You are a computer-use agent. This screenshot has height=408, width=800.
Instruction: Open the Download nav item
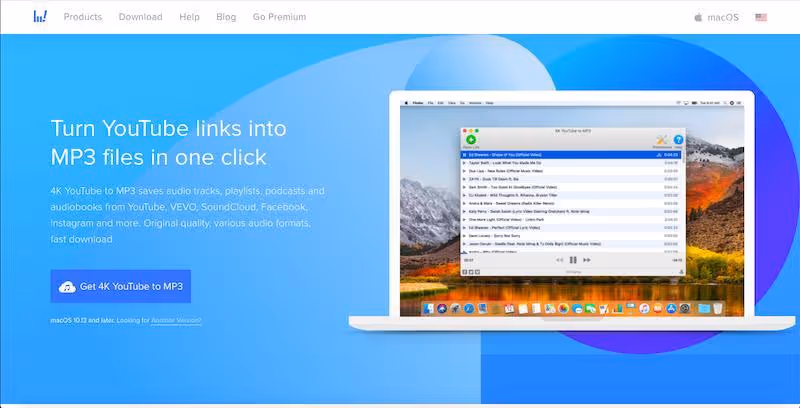click(140, 17)
